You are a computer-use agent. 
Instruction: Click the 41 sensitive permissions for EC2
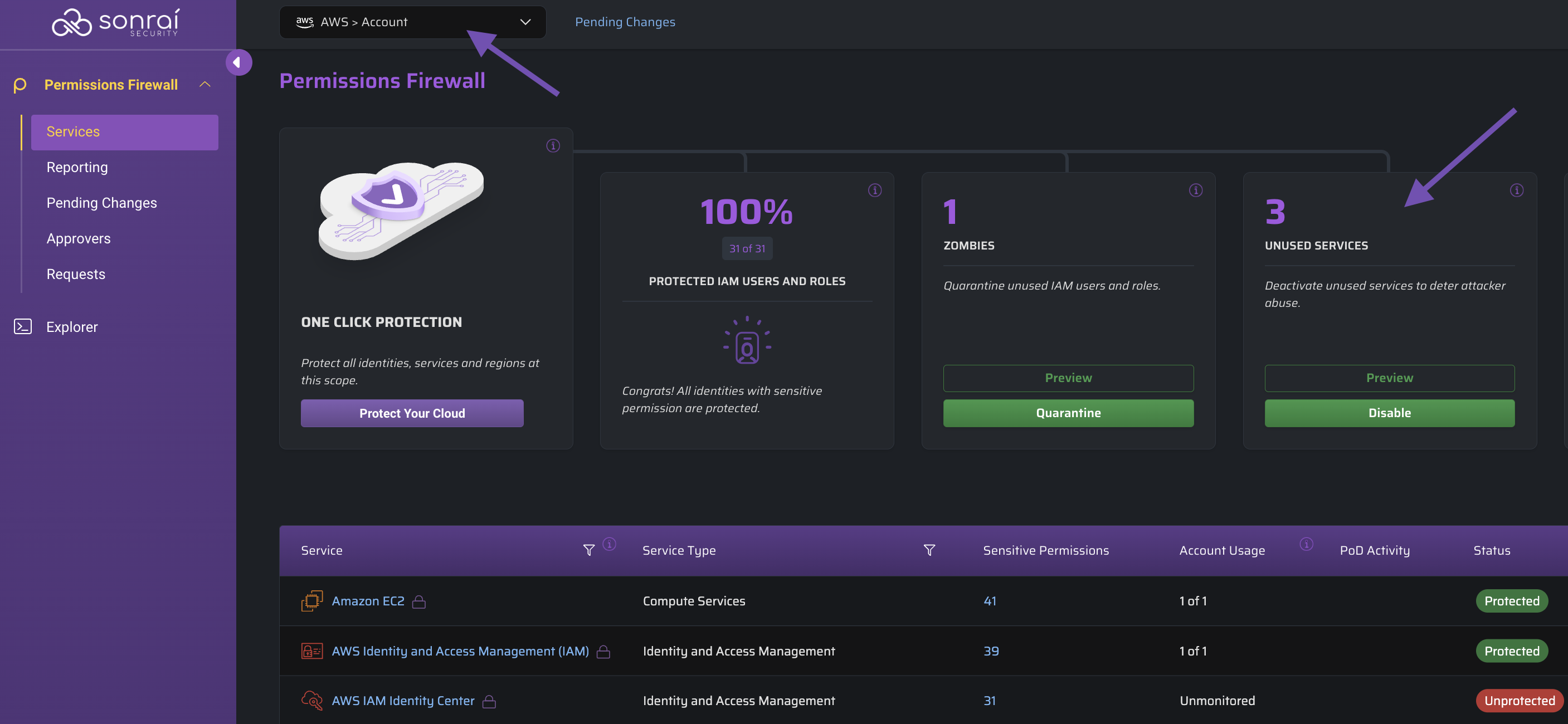(x=990, y=601)
